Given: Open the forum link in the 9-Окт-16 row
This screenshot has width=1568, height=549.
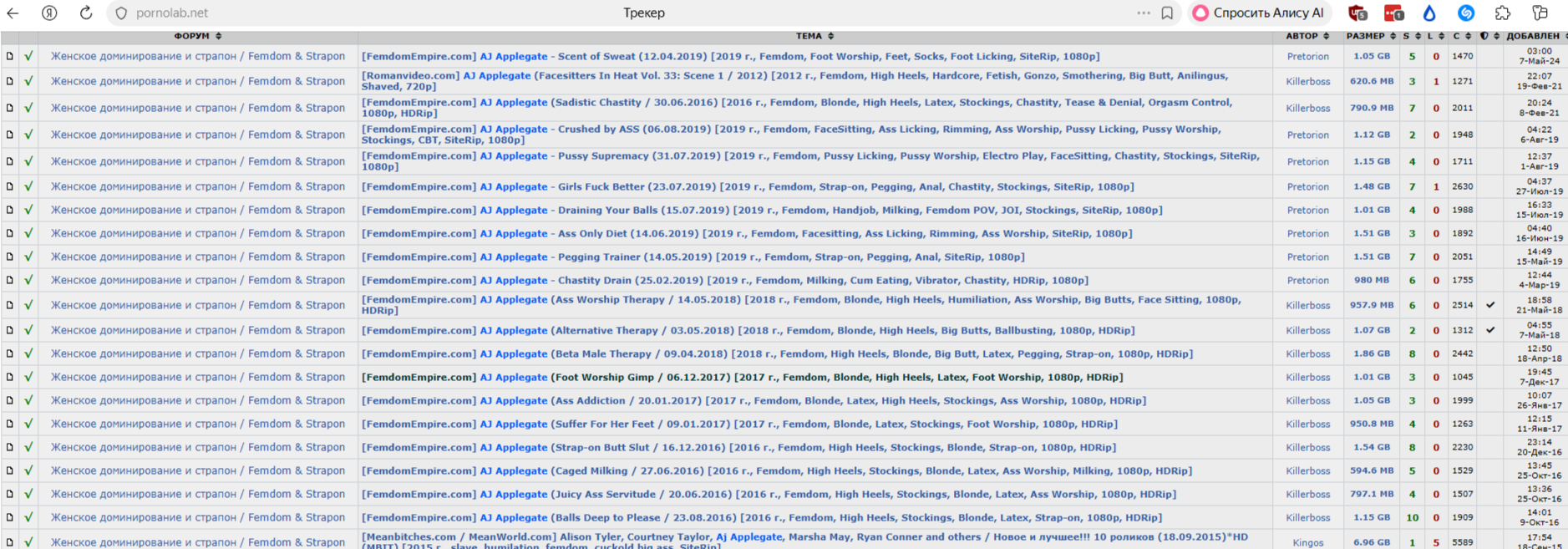Looking at the screenshot, I should 198,517.
